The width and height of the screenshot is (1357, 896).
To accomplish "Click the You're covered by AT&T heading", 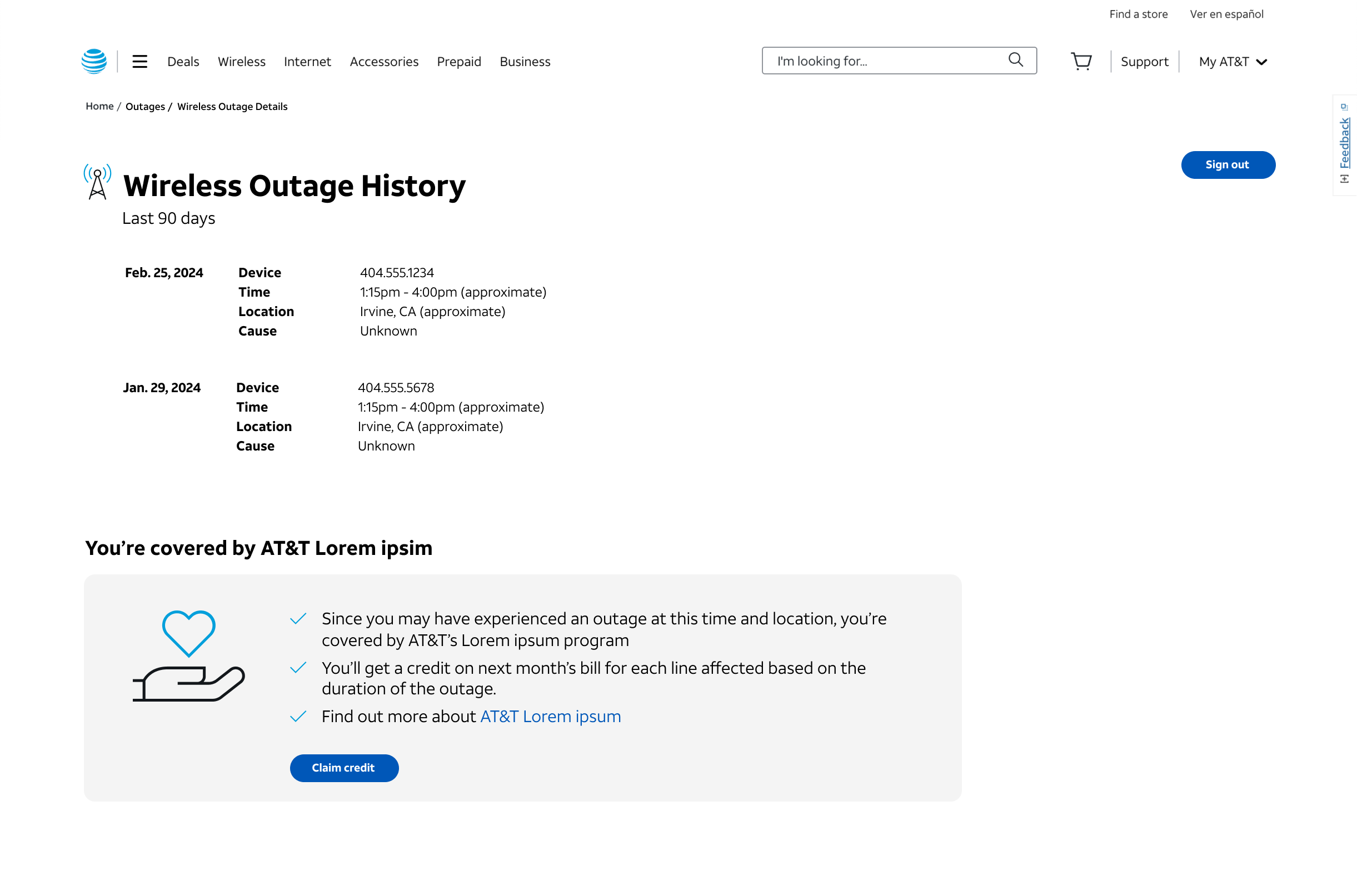I will (259, 548).
